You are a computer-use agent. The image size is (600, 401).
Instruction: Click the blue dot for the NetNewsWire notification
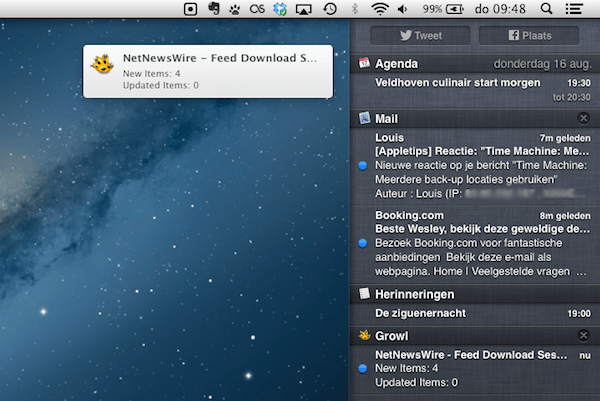coord(363,368)
